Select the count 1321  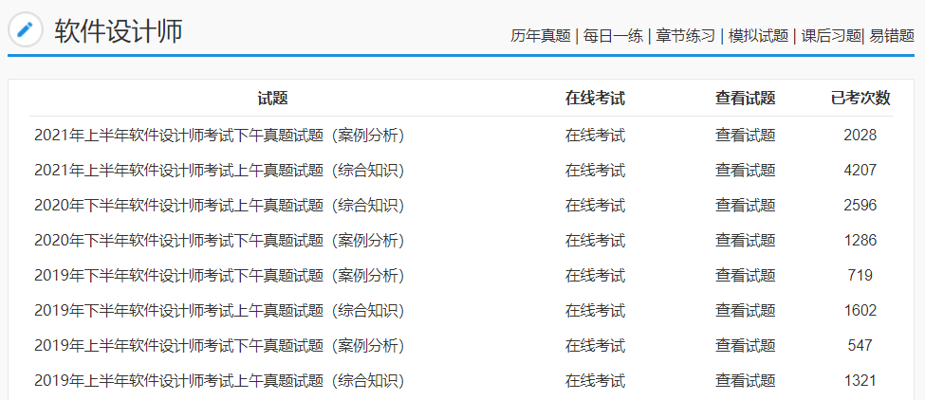(860, 381)
